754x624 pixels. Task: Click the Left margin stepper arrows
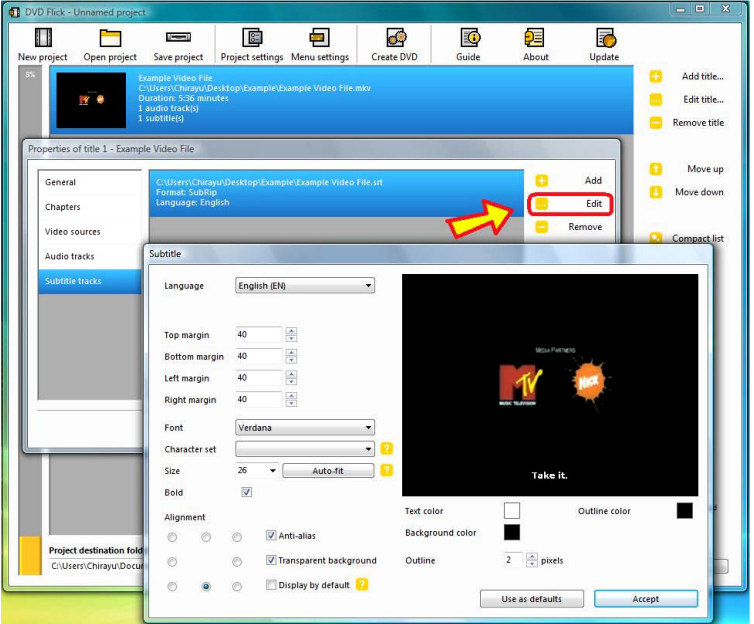coord(291,377)
